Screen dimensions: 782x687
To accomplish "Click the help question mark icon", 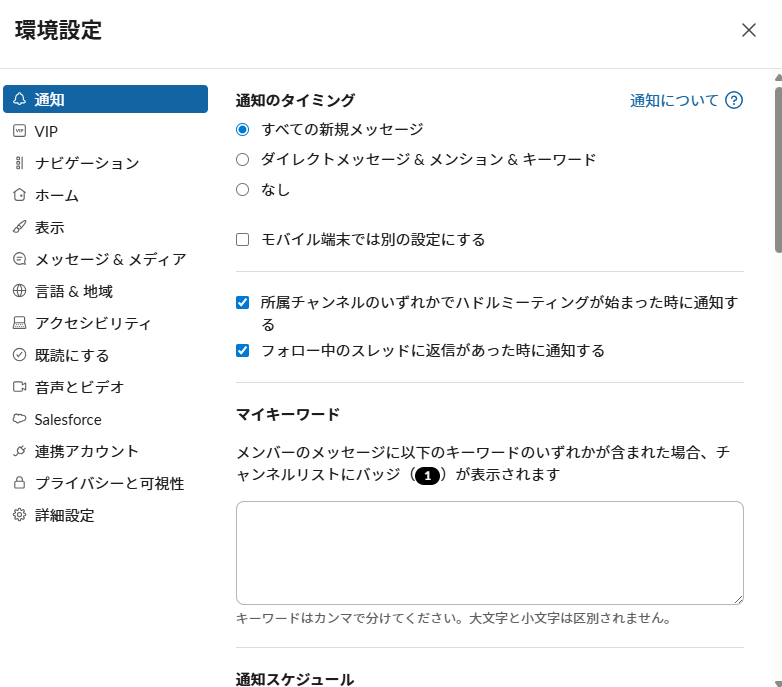I will 734,100.
